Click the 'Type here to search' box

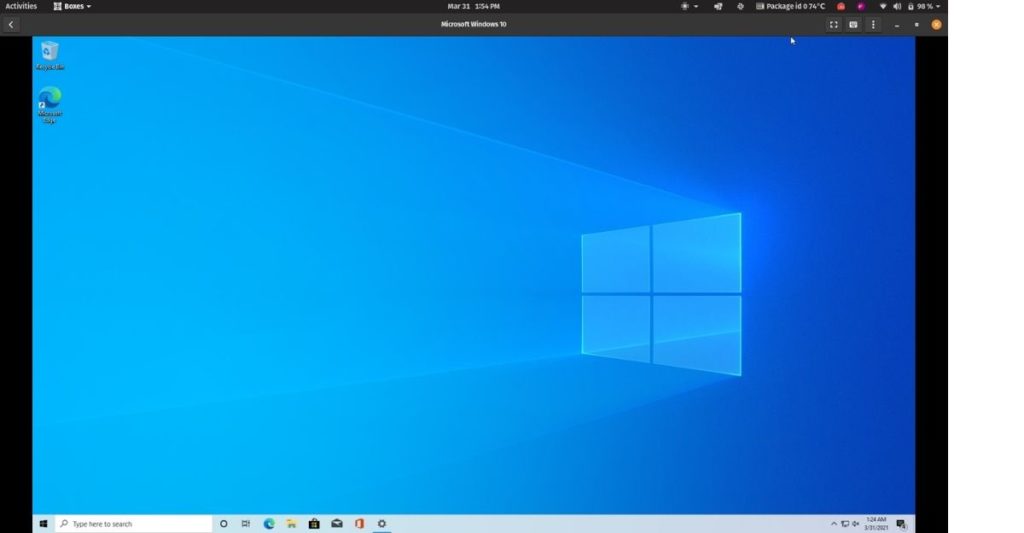pyautogui.click(x=134, y=524)
